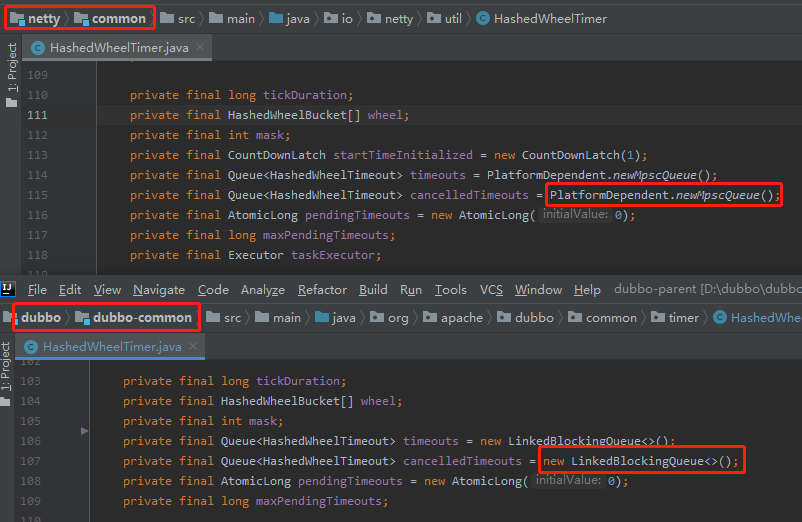Open the Navigate menu
This screenshot has height=522, width=802.
[x=159, y=290]
